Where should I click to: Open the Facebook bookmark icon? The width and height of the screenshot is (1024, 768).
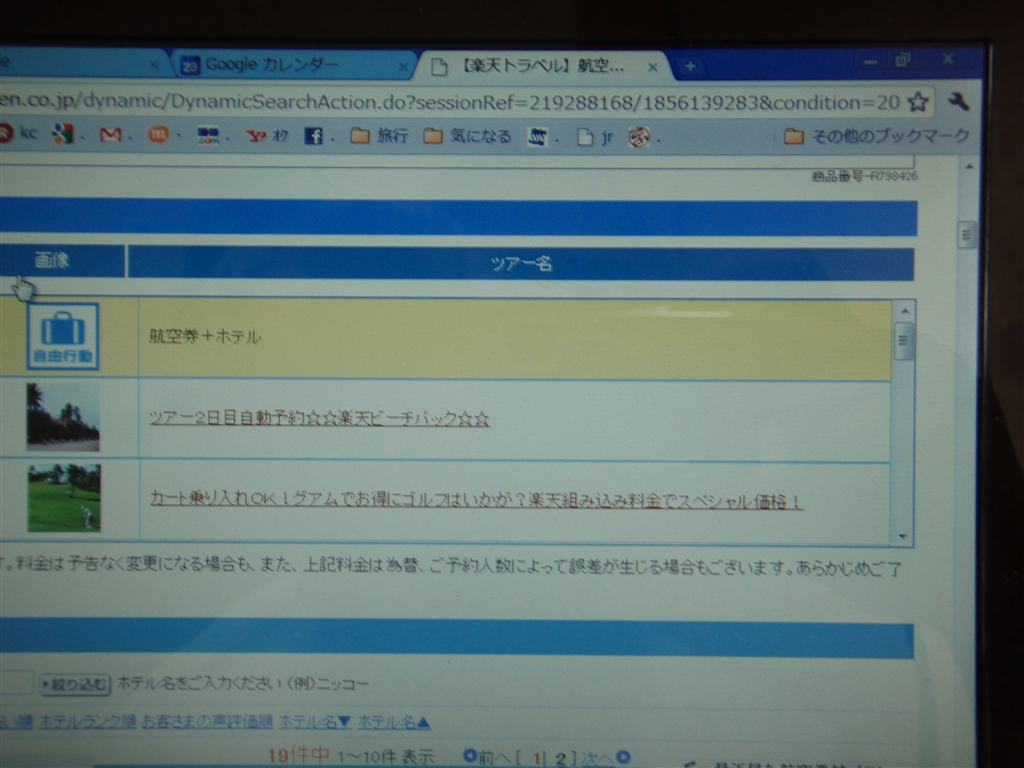click(x=313, y=136)
